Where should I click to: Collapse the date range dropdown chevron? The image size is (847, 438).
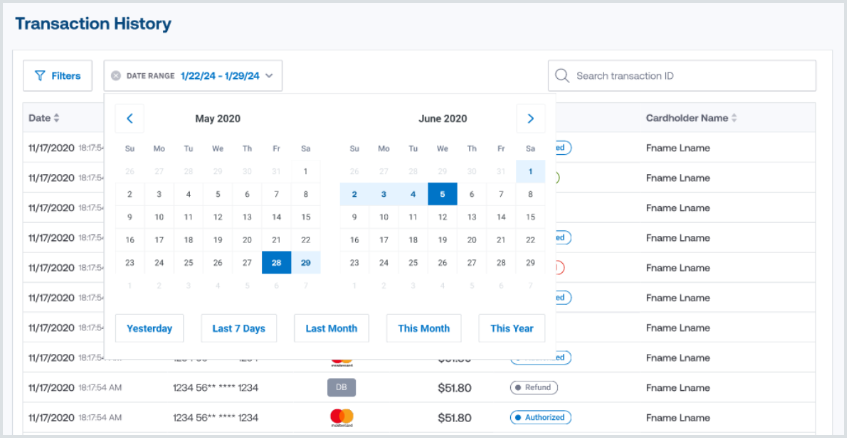[273, 76]
